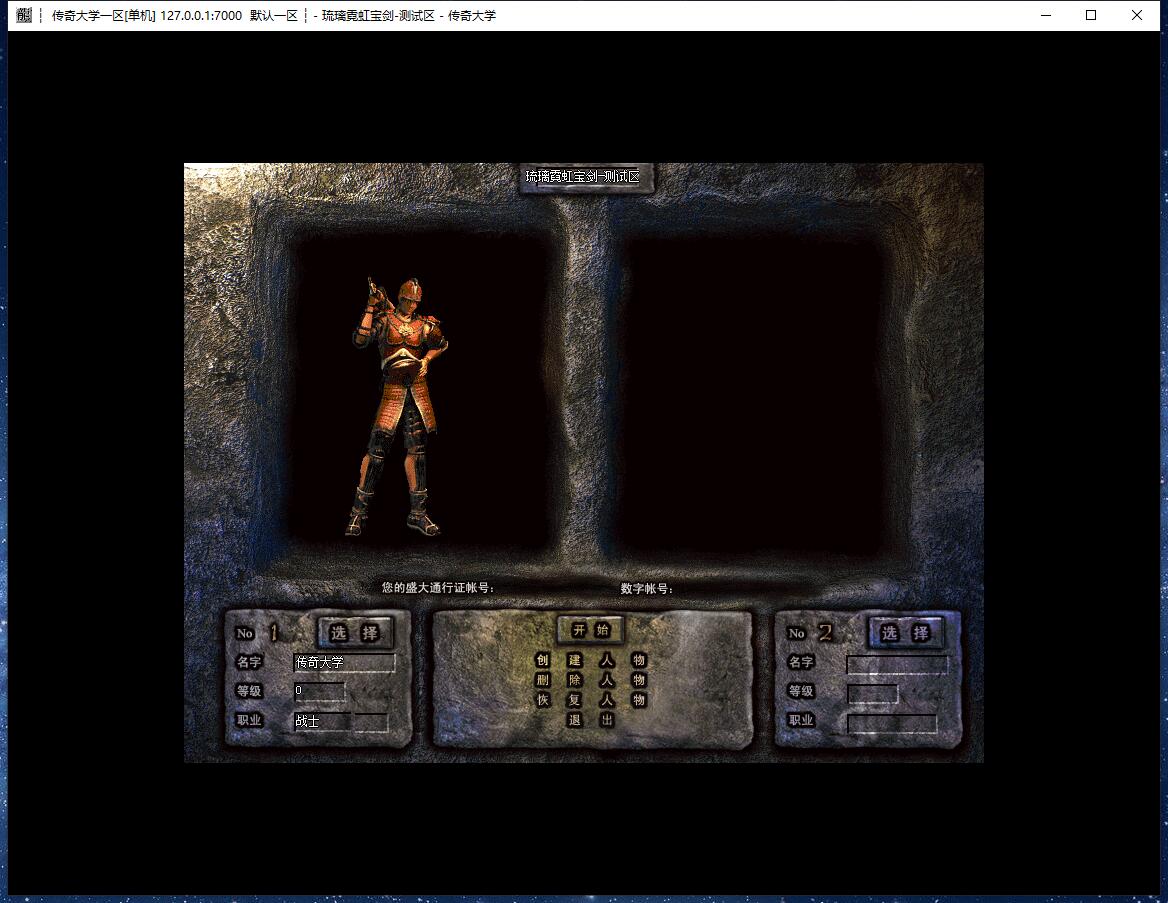The width and height of the screenshot is (1168, 903).
Task: Start the game with the 开始 button
Action: (x=591, y=630)
